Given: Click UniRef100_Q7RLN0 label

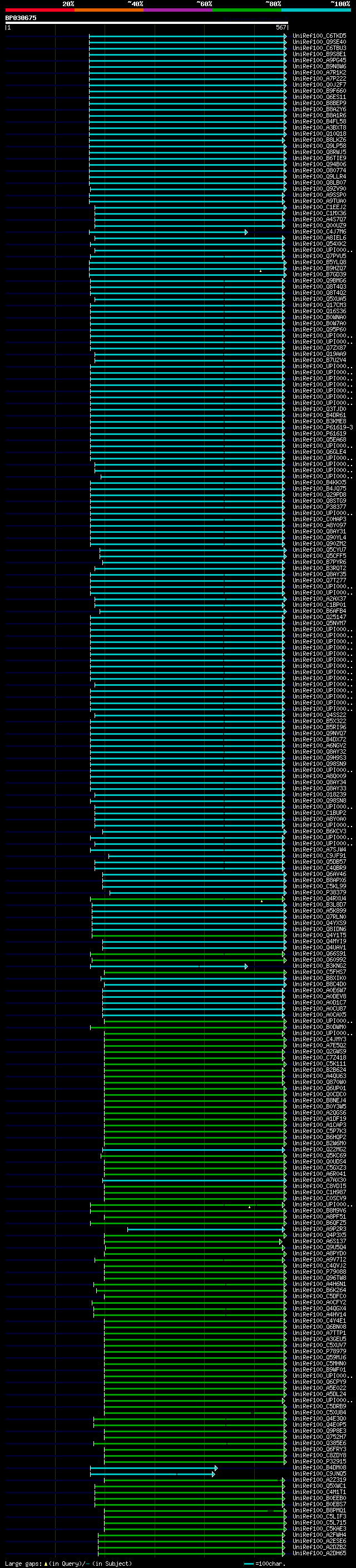Looking at the screenshot, I should pos(319,917).
